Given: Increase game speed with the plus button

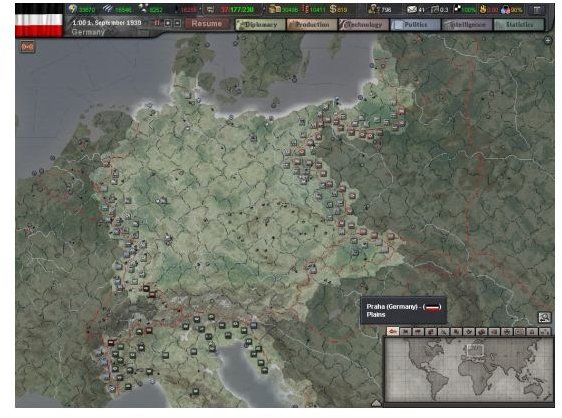Looking at the screenshot, I should (x=168, y=23).
